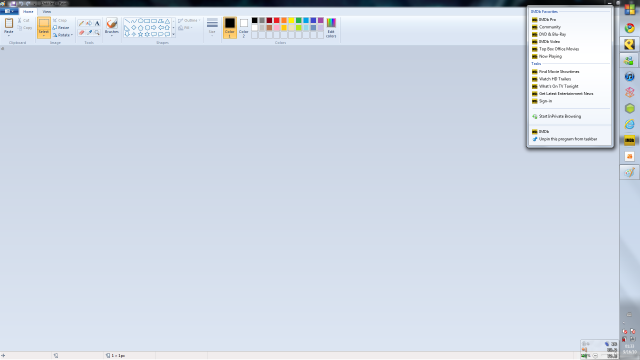640x360 pixels.
Task: Select the Pencil tool
Action: point(81,24)
